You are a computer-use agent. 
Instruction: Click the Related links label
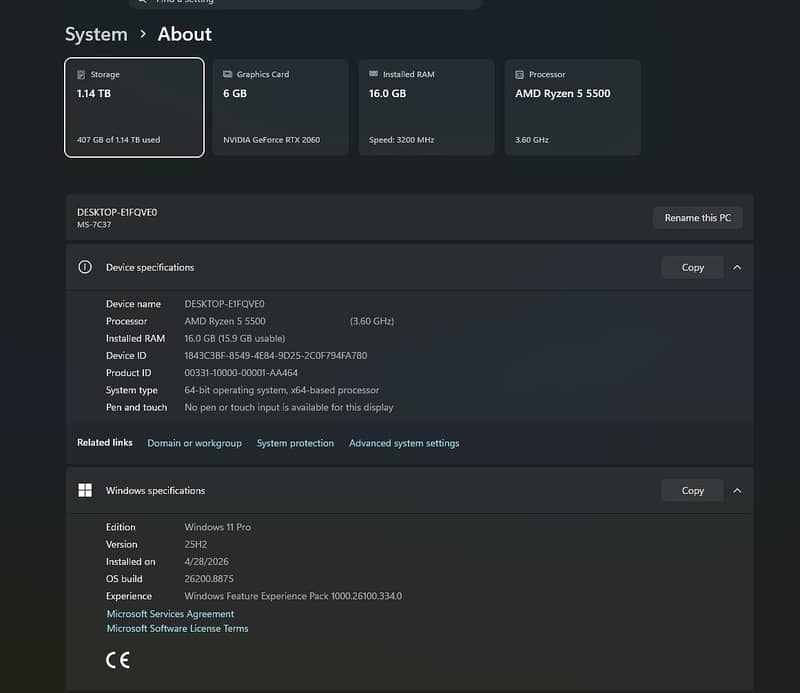pyautogui.click(x=105, y=442)
